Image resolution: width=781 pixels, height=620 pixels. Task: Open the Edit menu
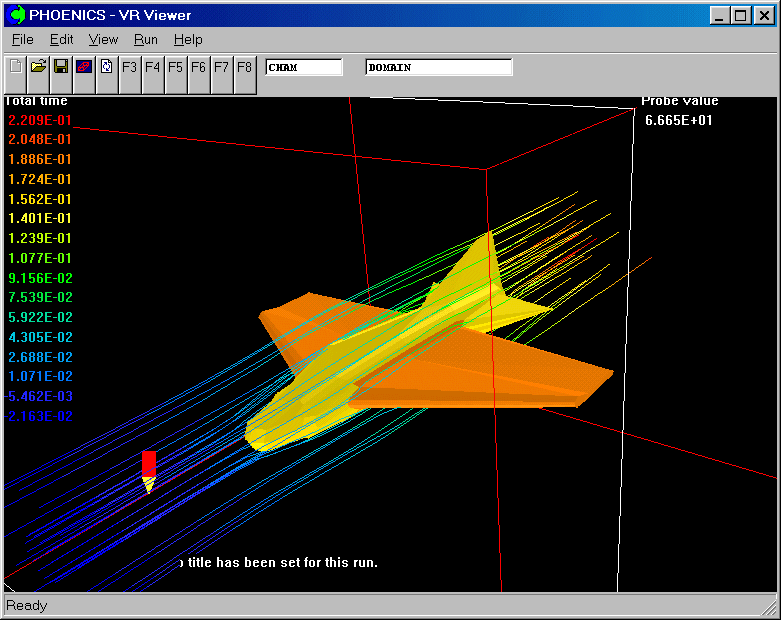coord(62,40)
